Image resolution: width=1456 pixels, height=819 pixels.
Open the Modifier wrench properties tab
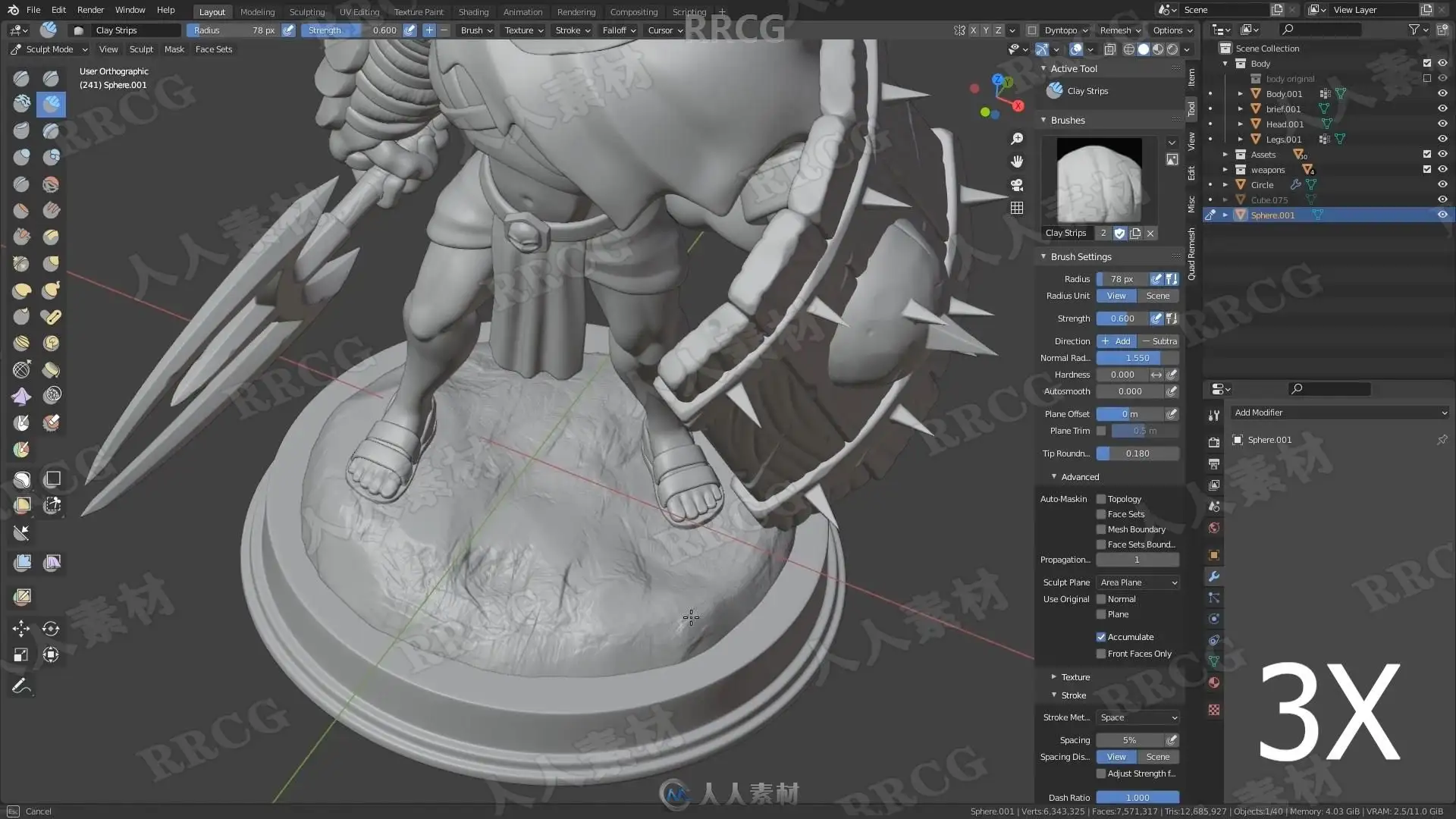coord(1214,576)
